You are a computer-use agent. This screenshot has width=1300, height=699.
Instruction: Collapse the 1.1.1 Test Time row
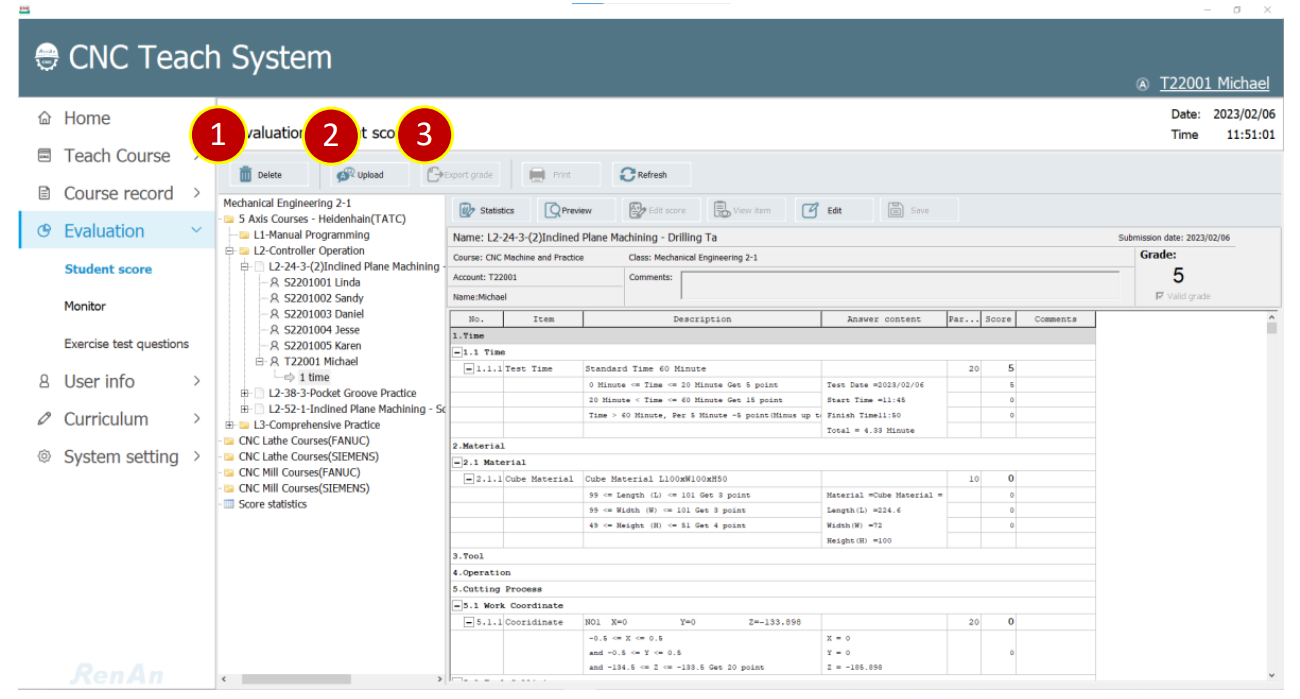(x=469, y=369)
